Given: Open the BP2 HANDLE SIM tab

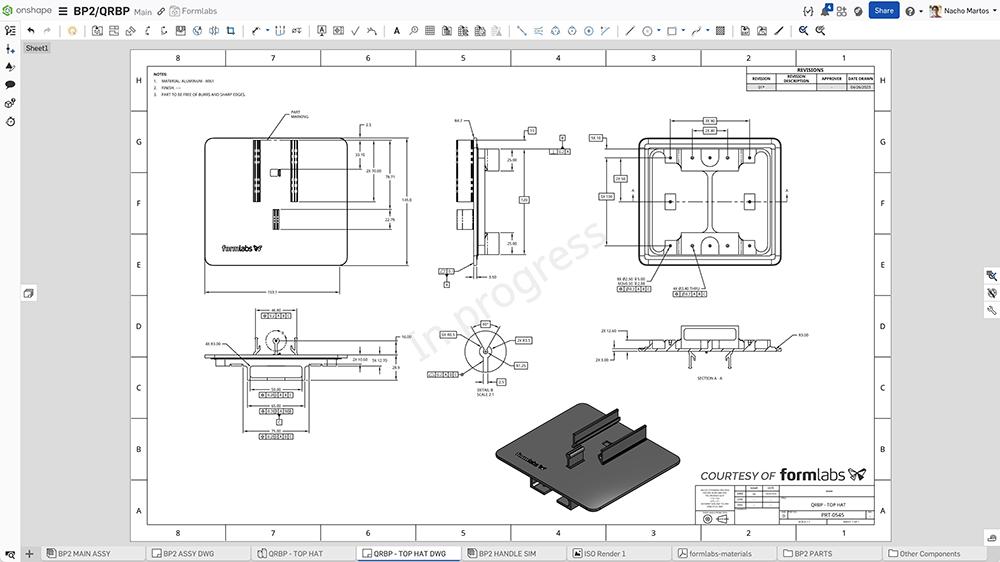Looking at the screenshot, I should pos(510,553).
